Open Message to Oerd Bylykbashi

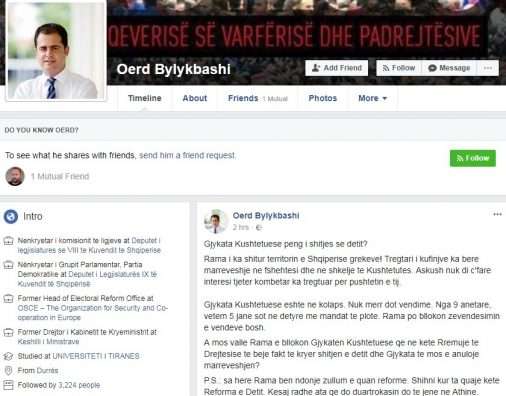click(x=449, y=68)
